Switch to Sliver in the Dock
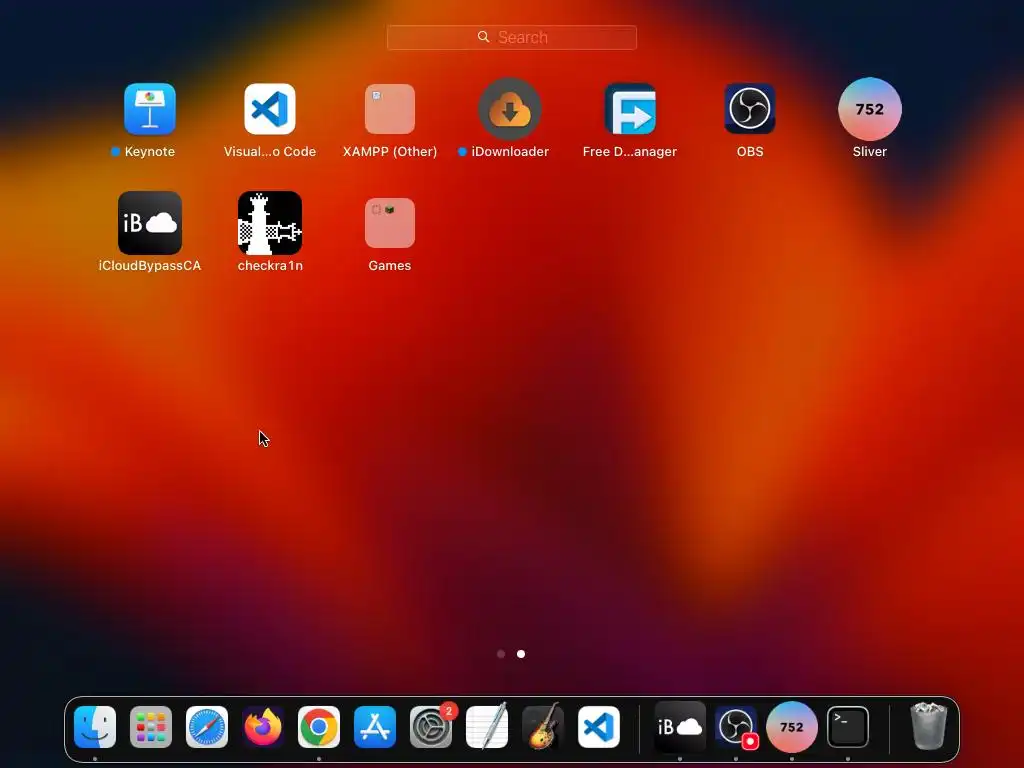Viewport: 1024px width, 768px height. tap(792, 726)
